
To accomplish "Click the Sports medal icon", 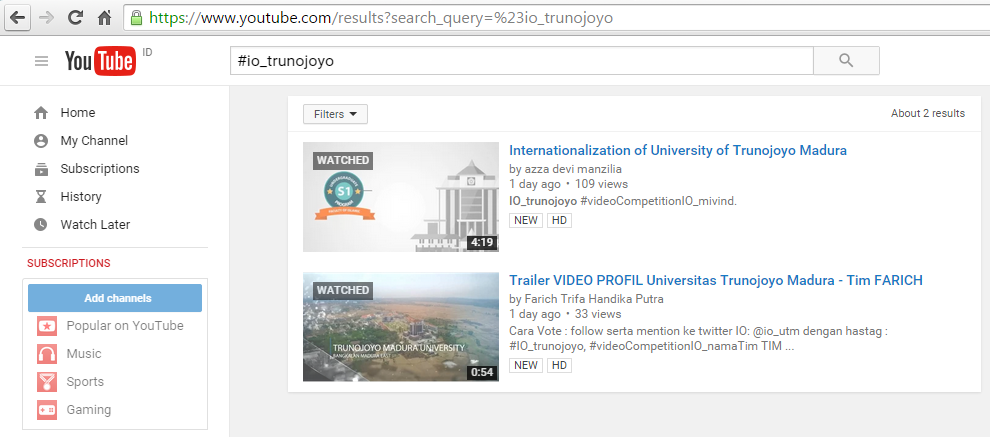I will click(x=47, y=381).
